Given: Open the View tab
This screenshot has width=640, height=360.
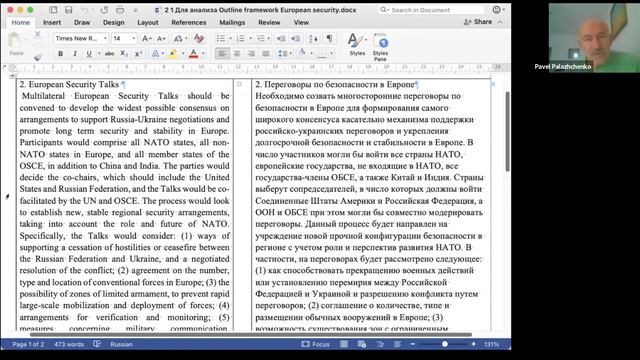Looking at the screenshot, I should point(301,22).
